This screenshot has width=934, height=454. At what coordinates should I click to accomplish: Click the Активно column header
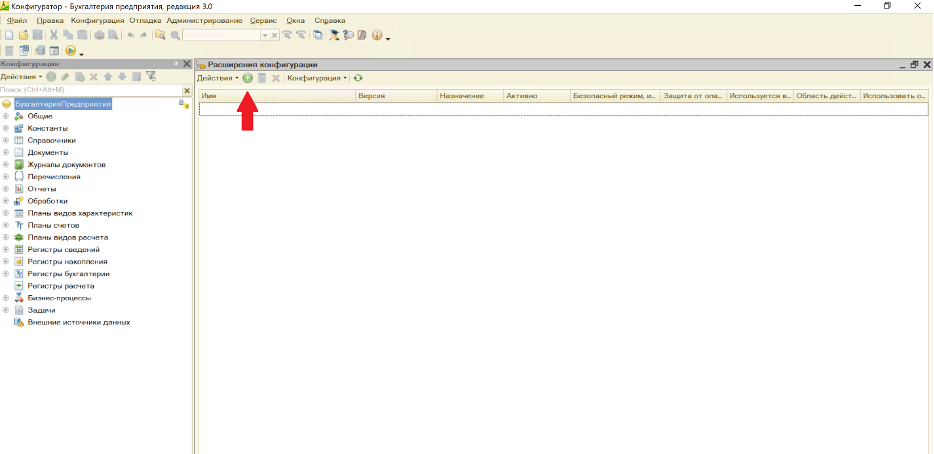tap(537, 95)
